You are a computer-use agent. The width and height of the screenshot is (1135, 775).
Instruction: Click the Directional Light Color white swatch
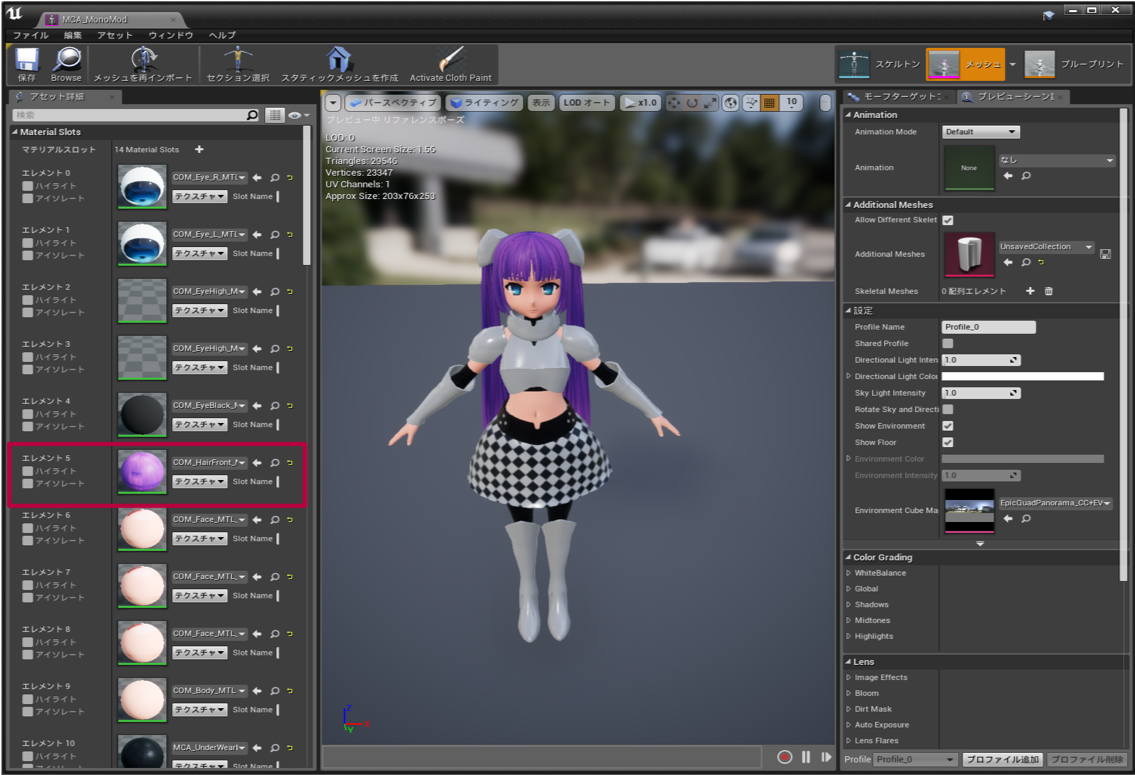(1023, 377)
